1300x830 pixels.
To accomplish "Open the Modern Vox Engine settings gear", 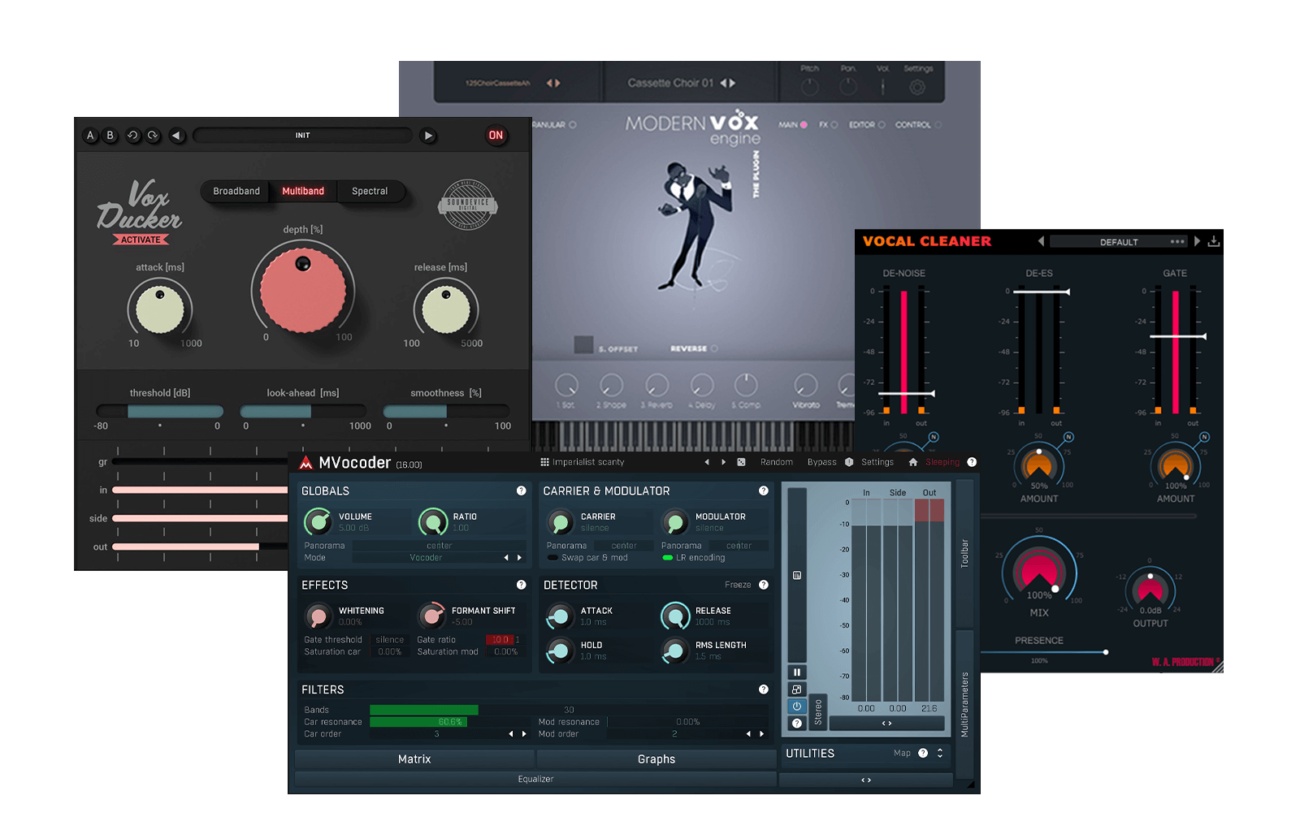I will pyautogui.click(x=917, y=87).
